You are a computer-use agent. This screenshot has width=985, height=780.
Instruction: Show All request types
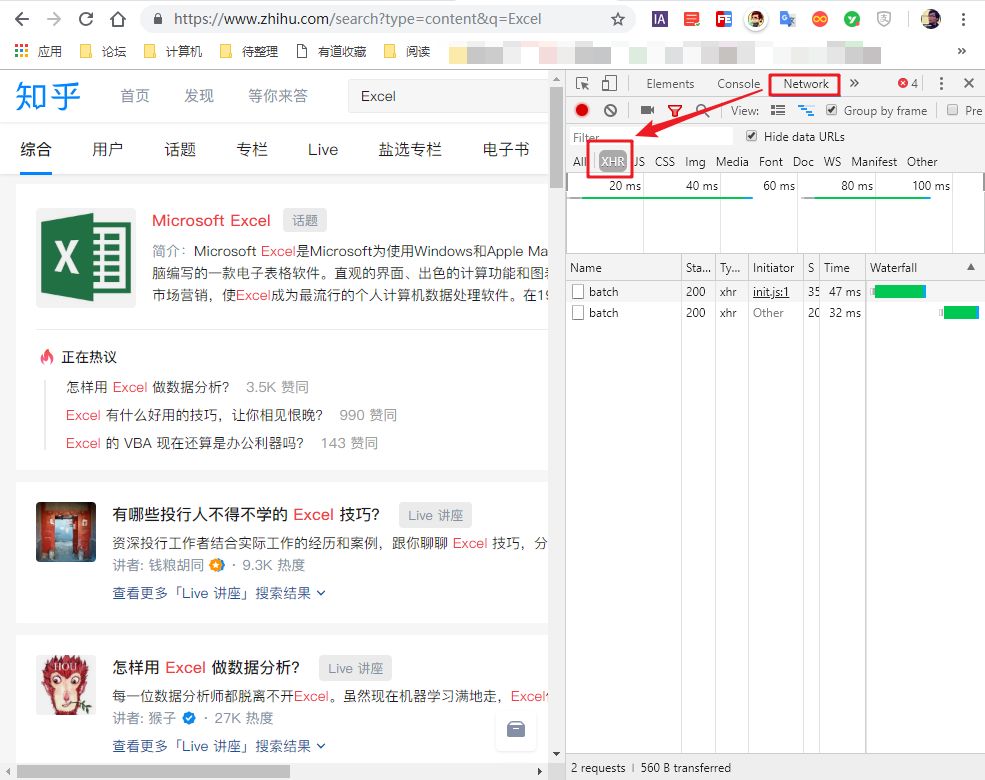579,162
